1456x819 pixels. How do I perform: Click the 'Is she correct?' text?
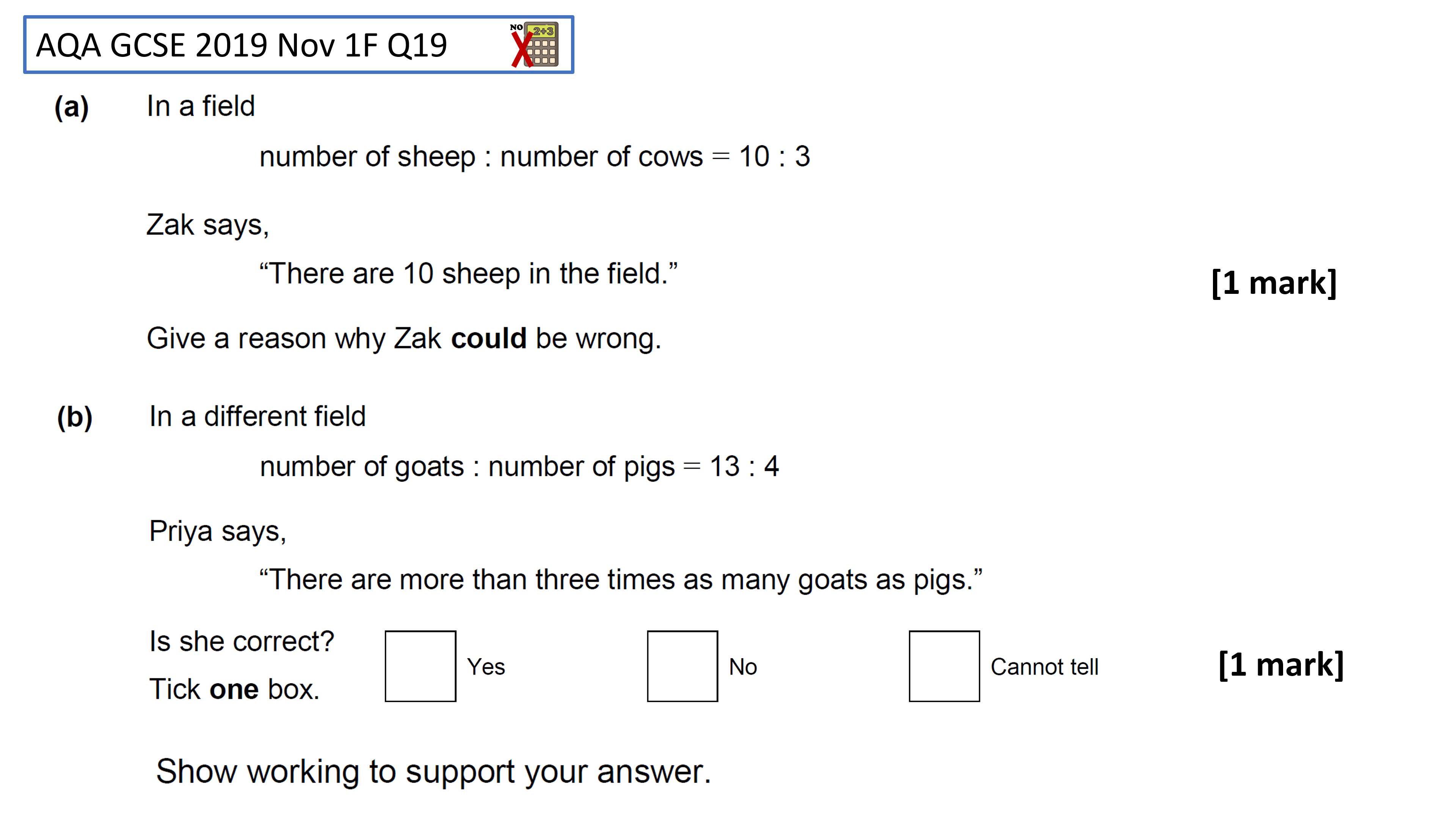pos(242,642)
